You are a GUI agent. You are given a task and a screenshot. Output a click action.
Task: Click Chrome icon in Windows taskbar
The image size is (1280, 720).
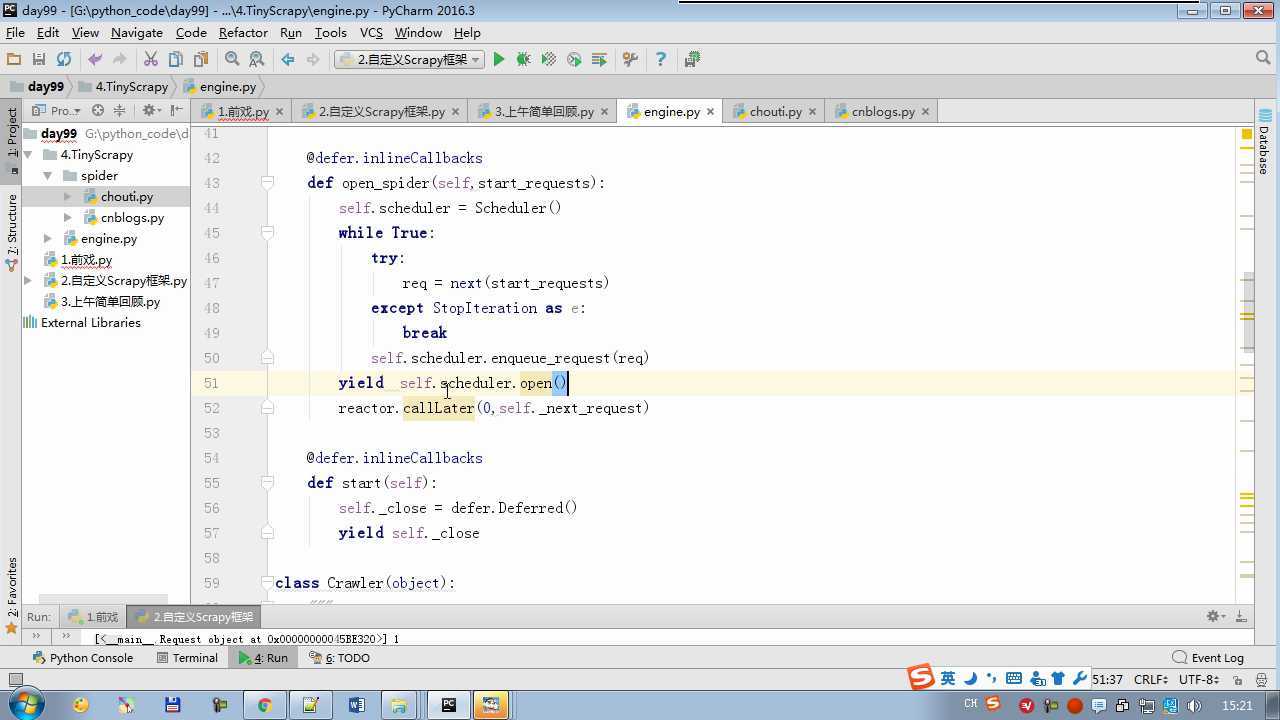(264, 705)
